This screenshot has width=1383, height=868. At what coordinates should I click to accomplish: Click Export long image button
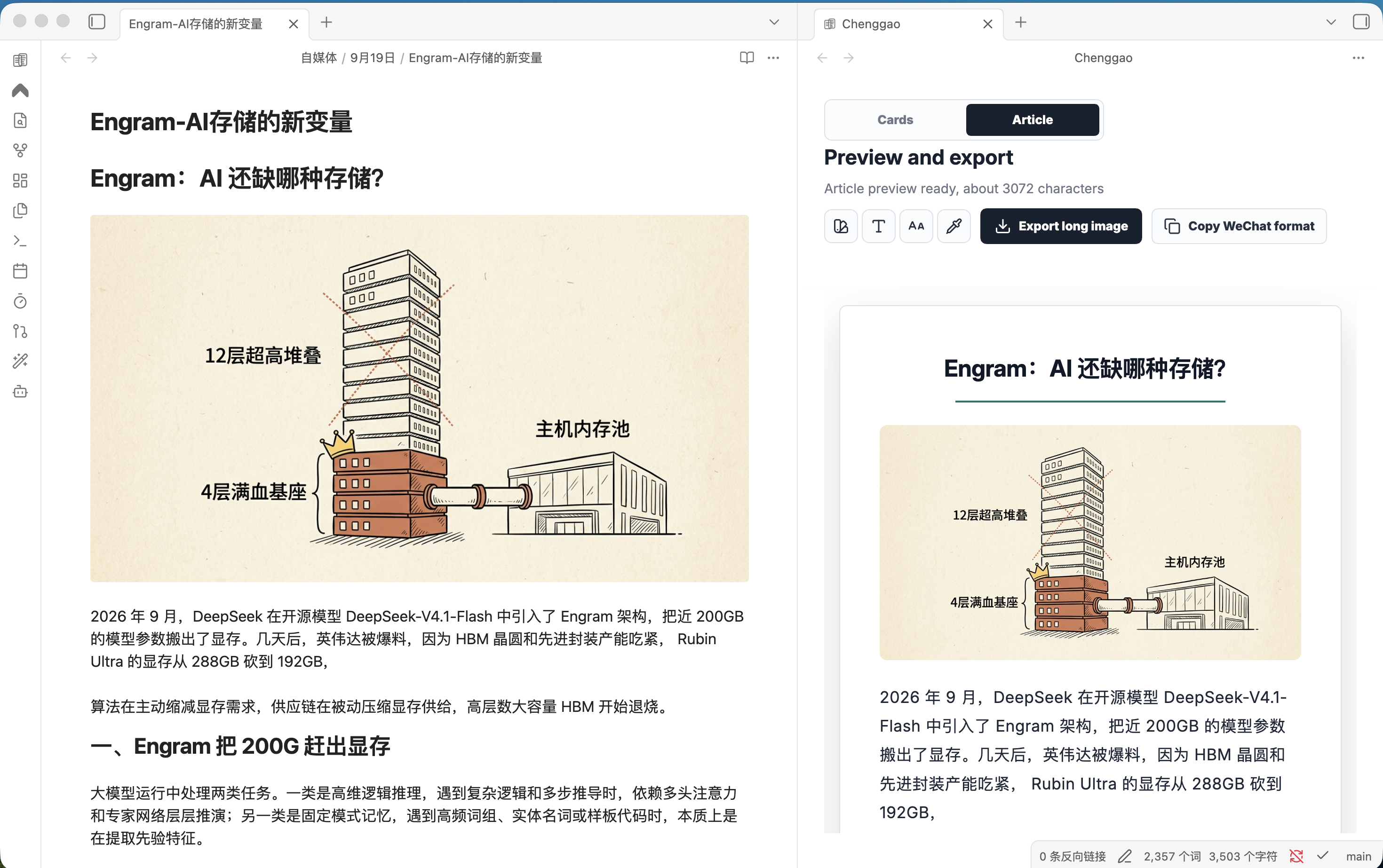[1060, 226]
